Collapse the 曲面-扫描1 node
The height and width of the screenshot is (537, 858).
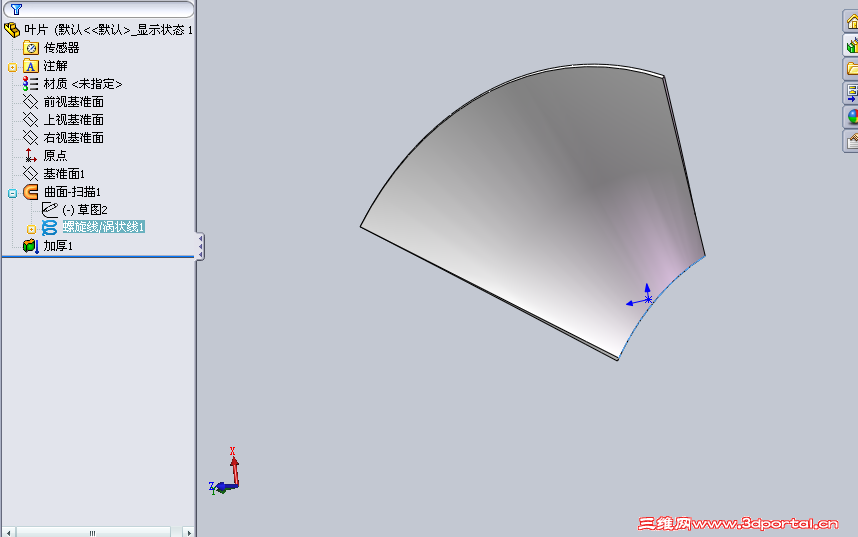(13, 193)
